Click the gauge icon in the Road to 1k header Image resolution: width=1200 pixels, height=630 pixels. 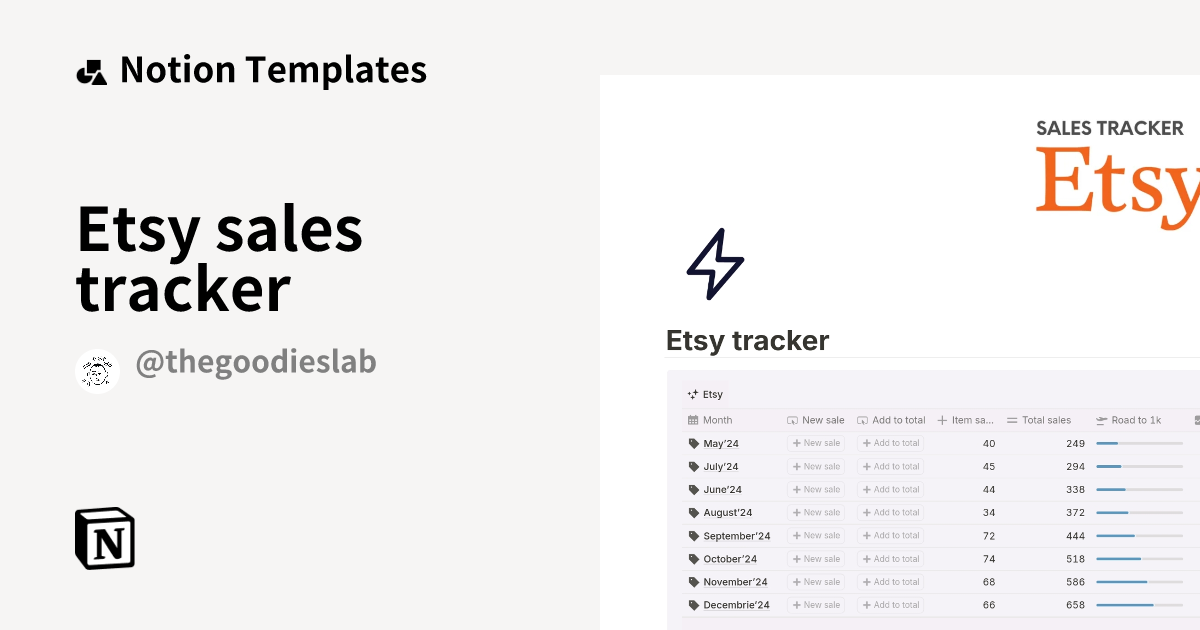click(1103, 420)
